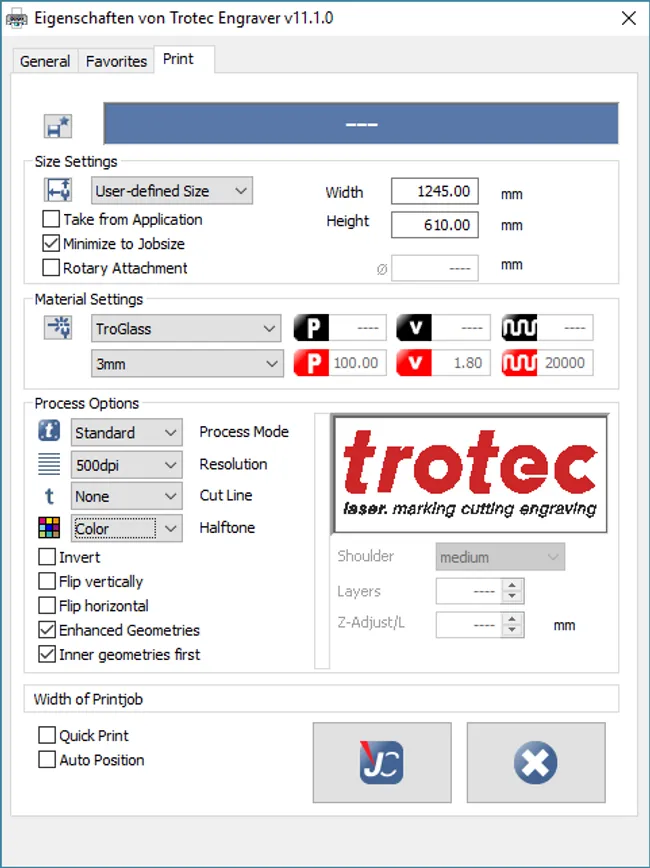Click the Cut Line label
The height and width of the screenshot is (868, 650).
pyautogui.click(x=226, y=495)
